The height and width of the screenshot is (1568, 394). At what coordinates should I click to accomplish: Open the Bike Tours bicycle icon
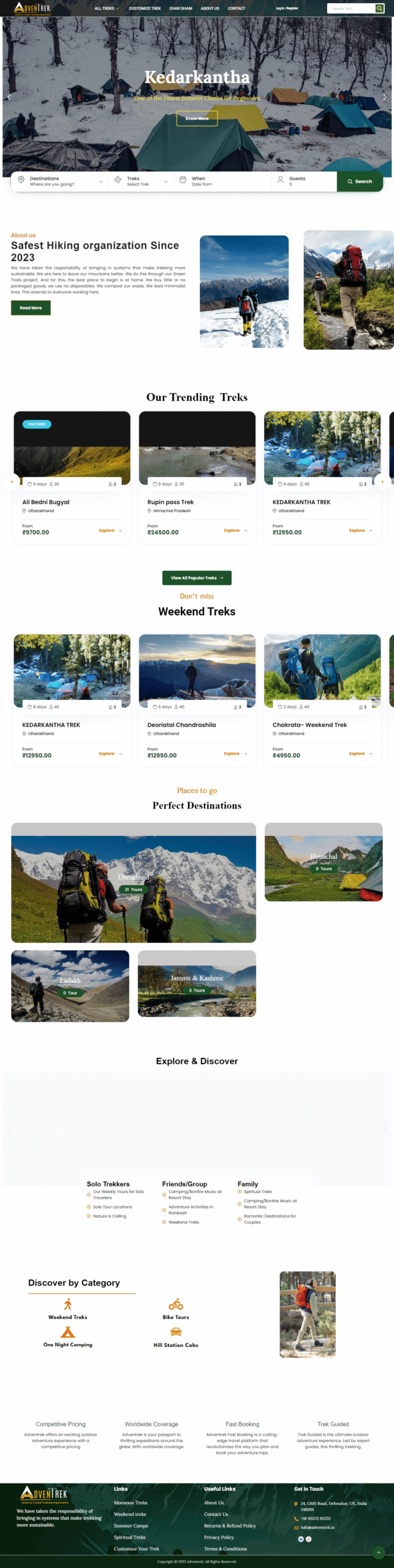pyautogui.click(x=176, y=1305)
